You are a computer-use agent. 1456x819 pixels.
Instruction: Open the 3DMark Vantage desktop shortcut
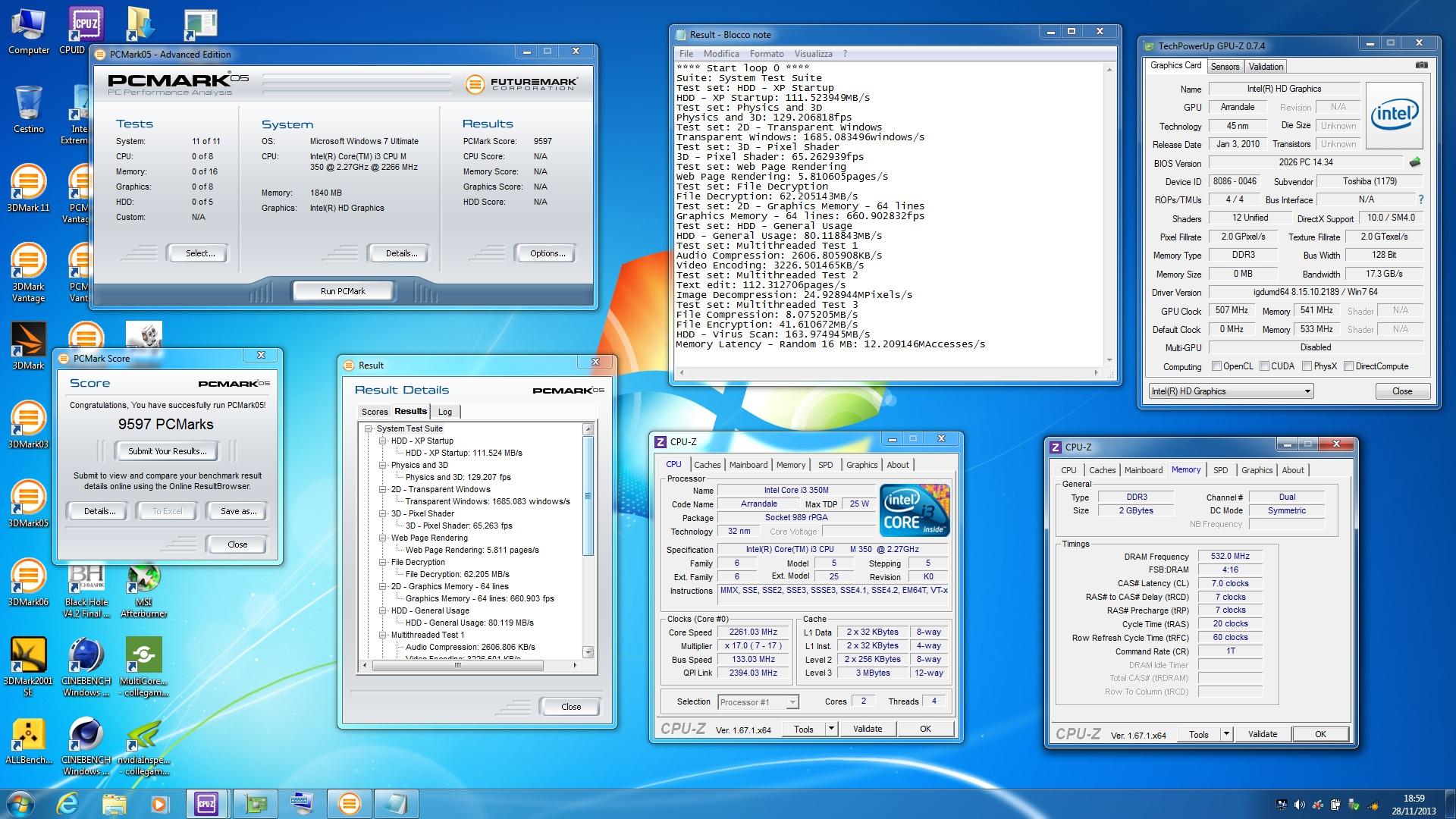[x=28, y=273]
